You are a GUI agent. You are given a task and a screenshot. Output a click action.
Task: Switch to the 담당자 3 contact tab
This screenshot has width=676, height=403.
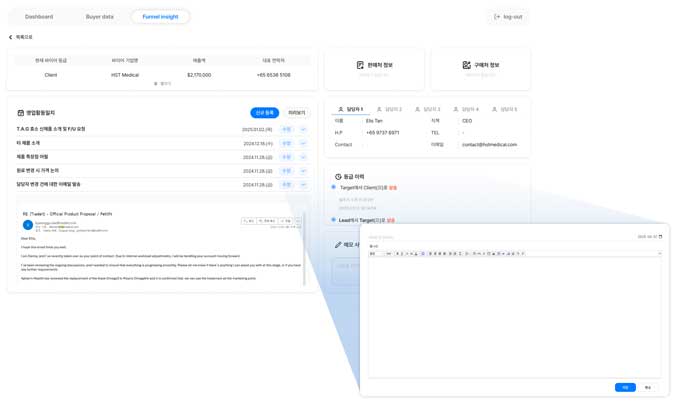pos(427,109)
